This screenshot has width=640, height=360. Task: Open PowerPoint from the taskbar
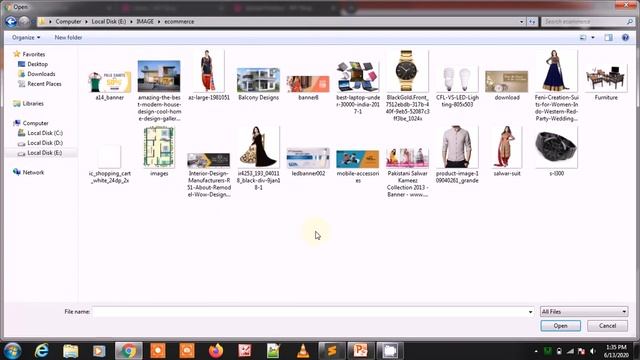(361, 351)
